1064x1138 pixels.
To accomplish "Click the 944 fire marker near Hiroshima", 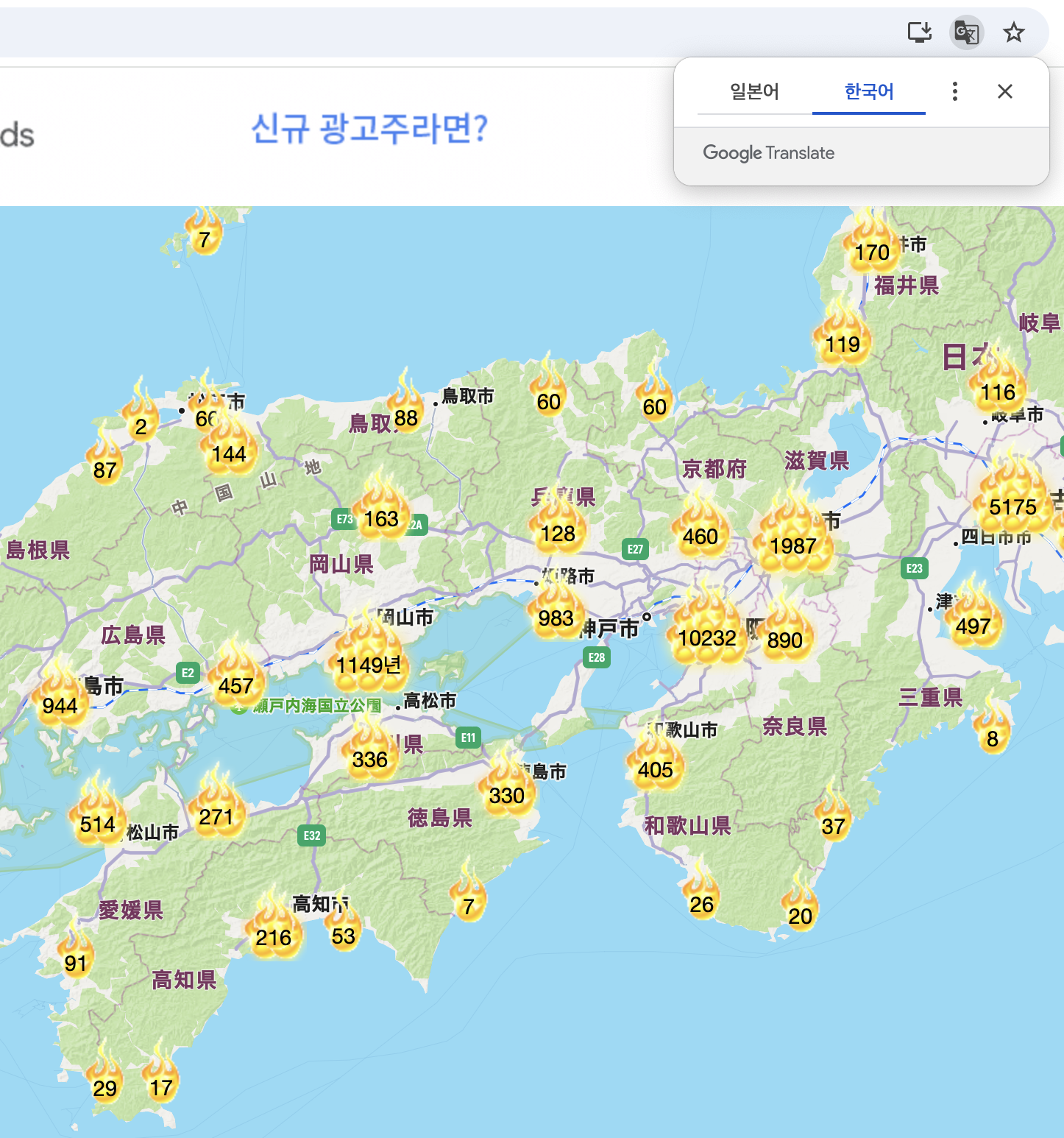I will 61,706.
